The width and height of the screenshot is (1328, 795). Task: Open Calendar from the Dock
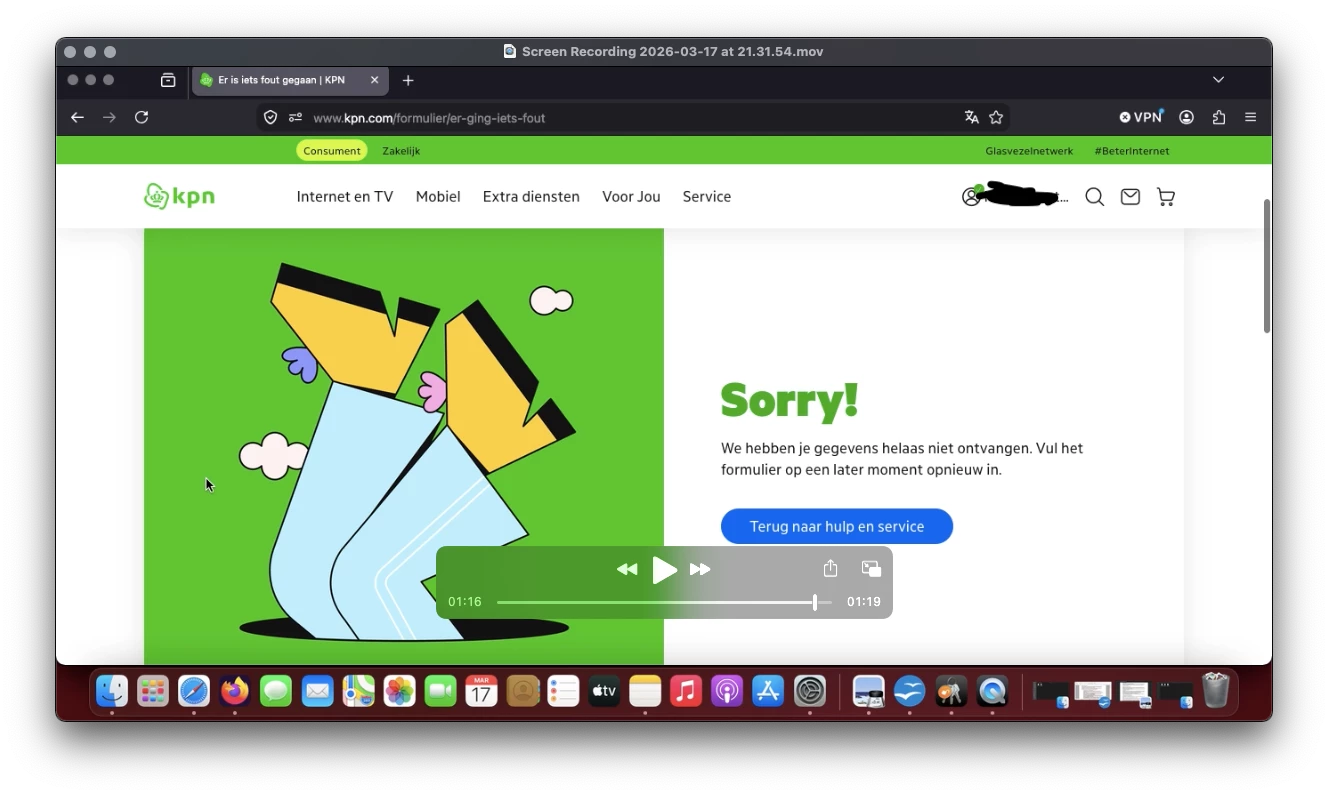pyautogui.click(x=481, y=690)
